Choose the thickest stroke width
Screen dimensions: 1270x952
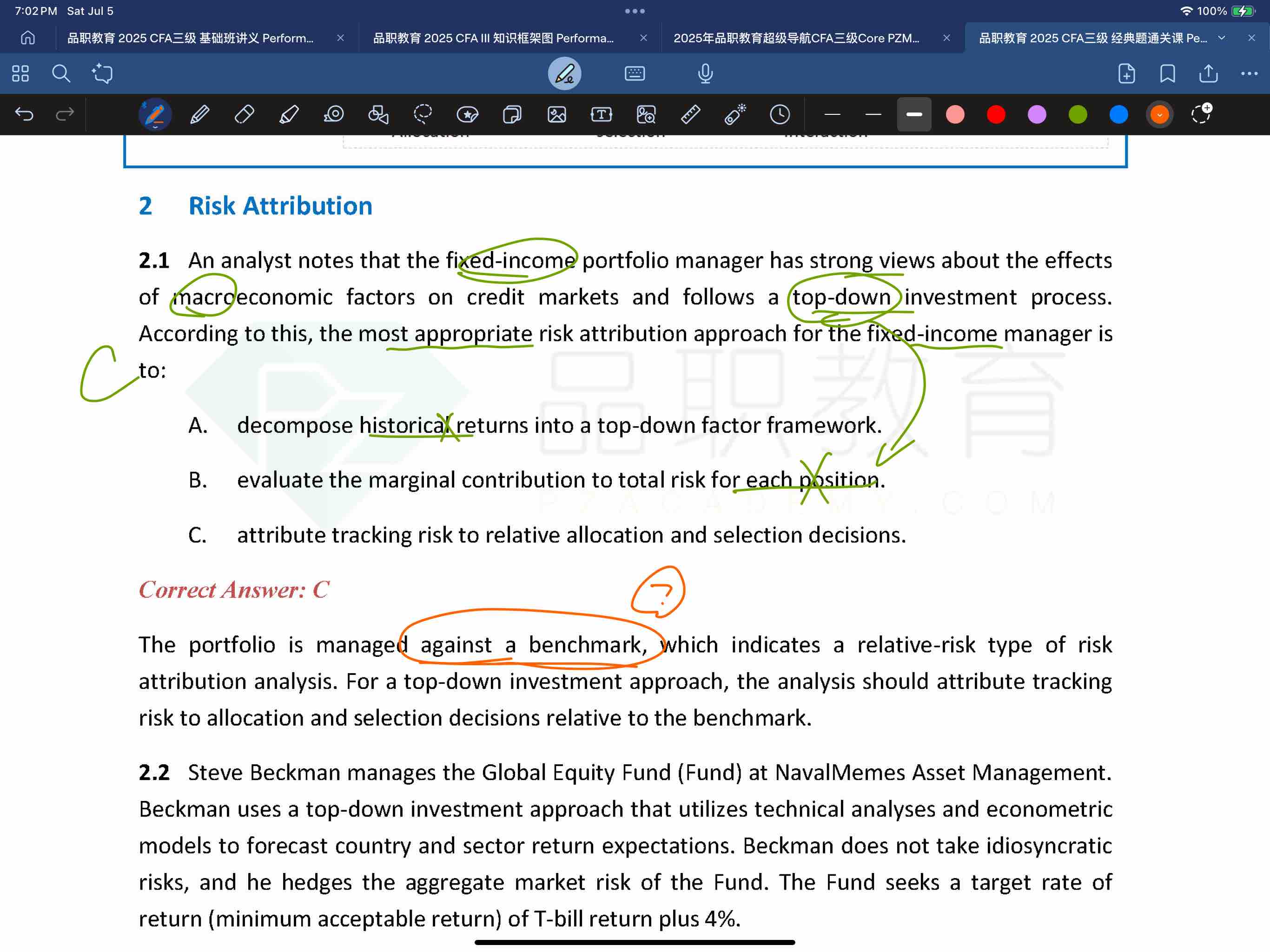coord(914,114)
